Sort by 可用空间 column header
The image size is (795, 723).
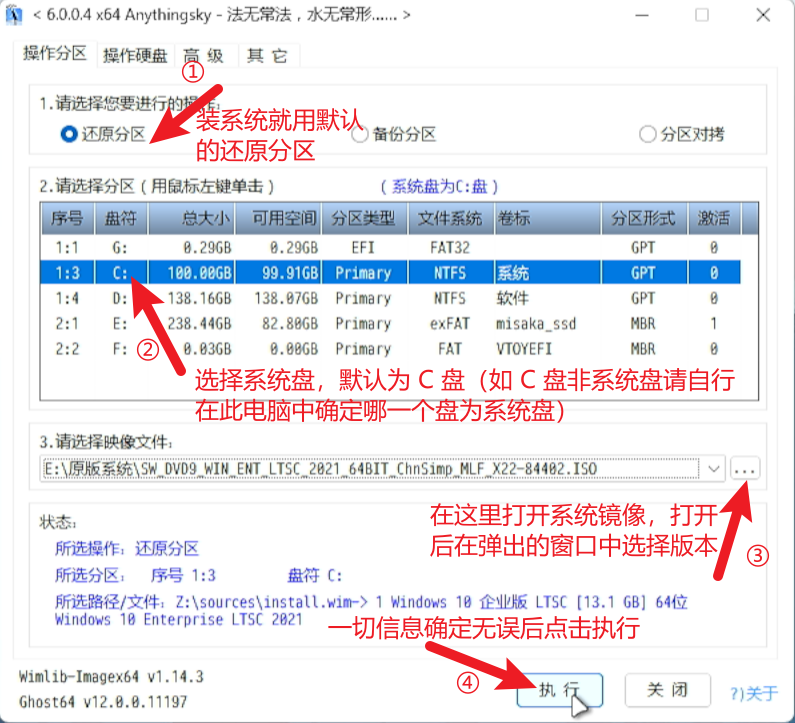click(284, 218)
